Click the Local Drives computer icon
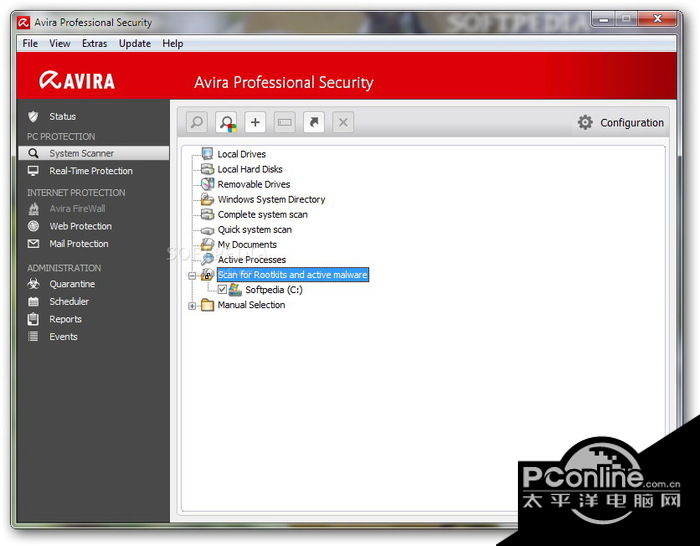The width and height of the screenshot is (700, 546). point(207,154)
